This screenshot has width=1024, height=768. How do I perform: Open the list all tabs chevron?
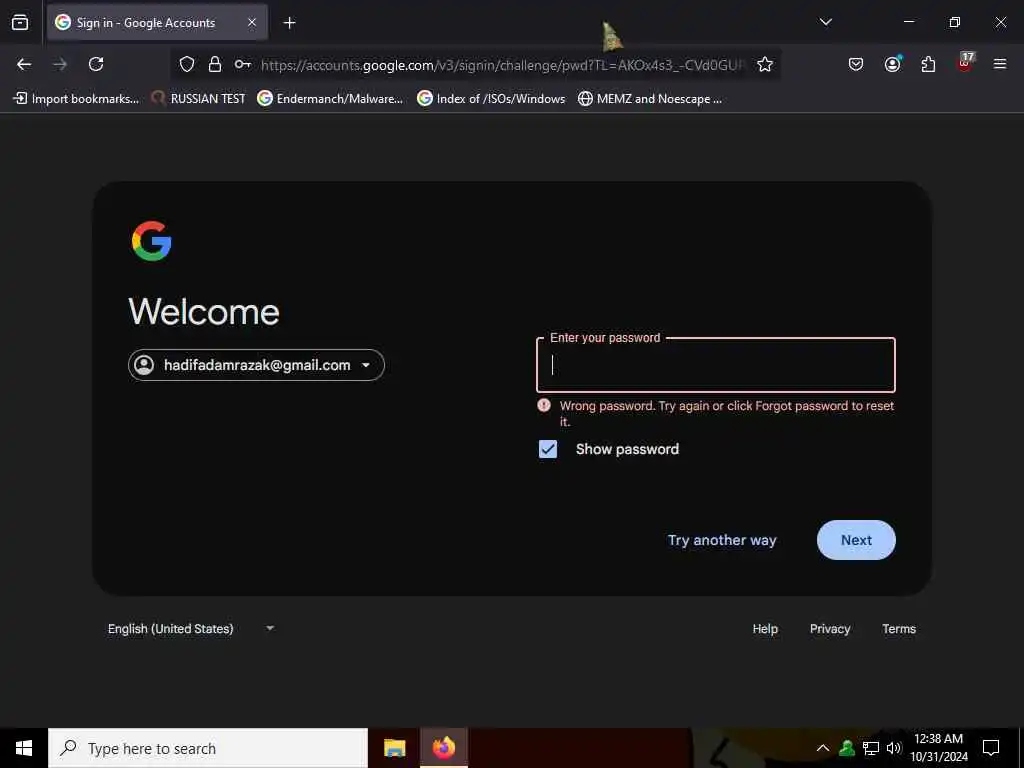point(825,22)
